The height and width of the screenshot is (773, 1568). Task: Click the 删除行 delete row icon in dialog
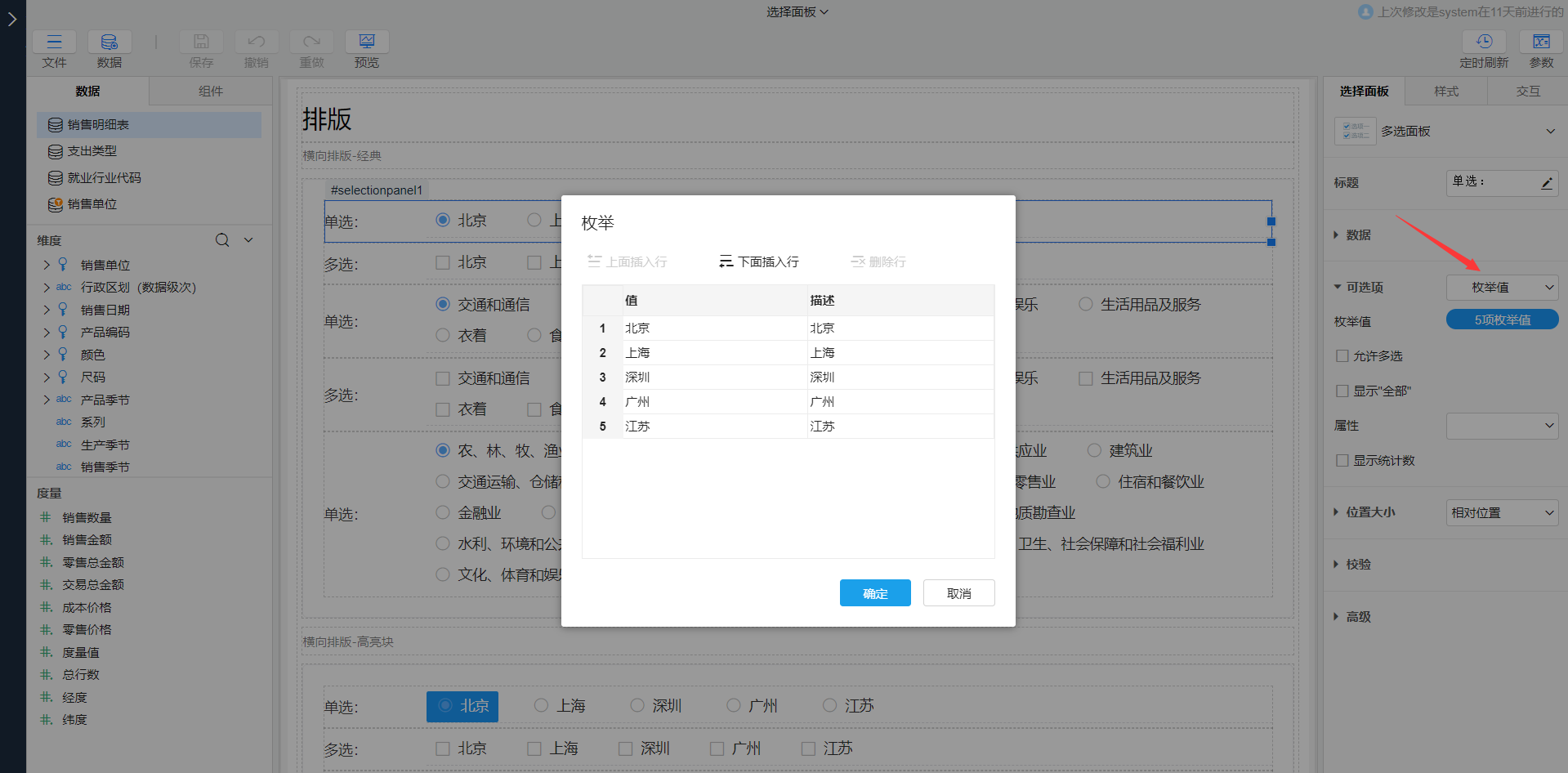pos(858,261)
